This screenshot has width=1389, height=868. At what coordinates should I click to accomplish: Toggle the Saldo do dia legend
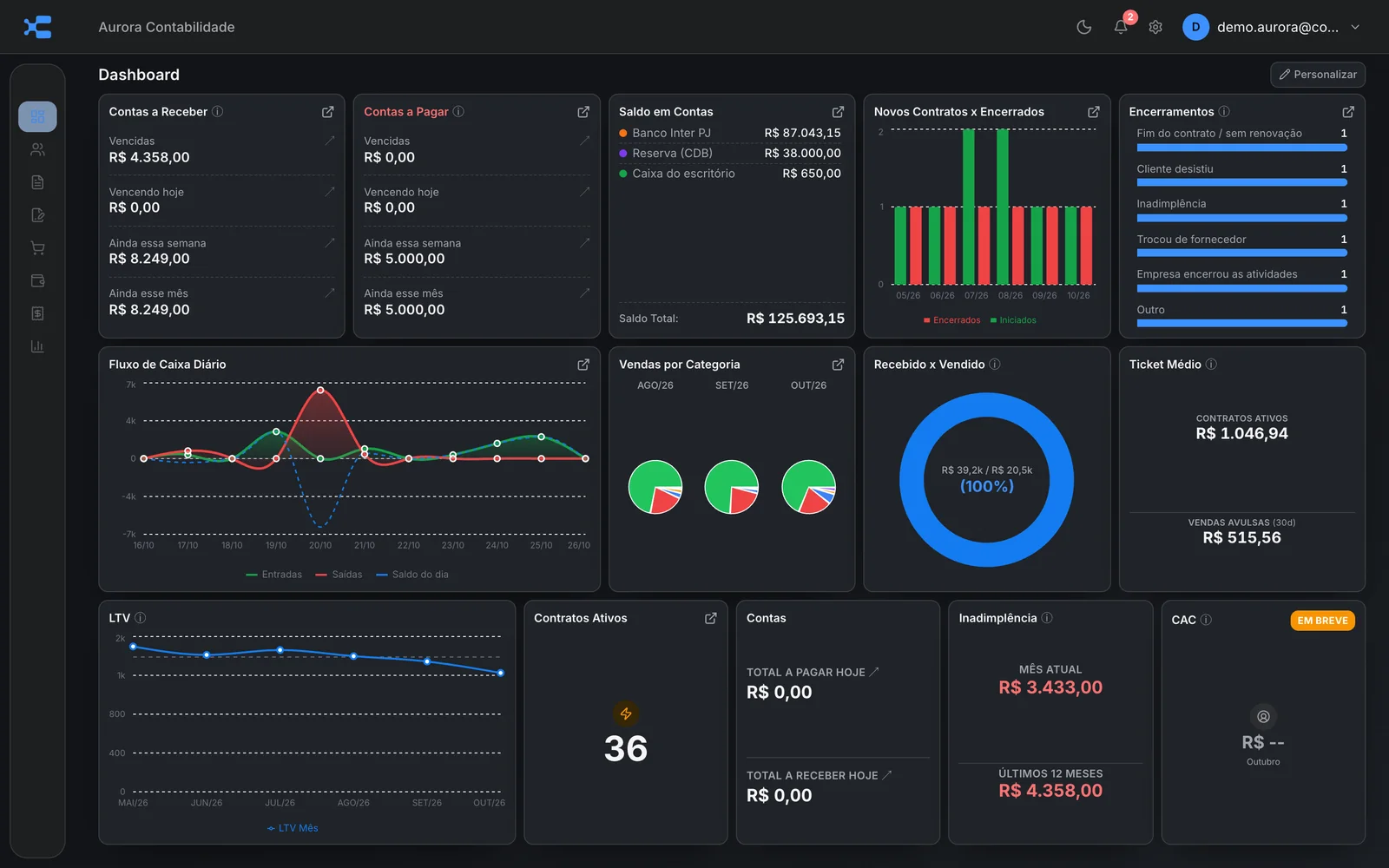412,575
